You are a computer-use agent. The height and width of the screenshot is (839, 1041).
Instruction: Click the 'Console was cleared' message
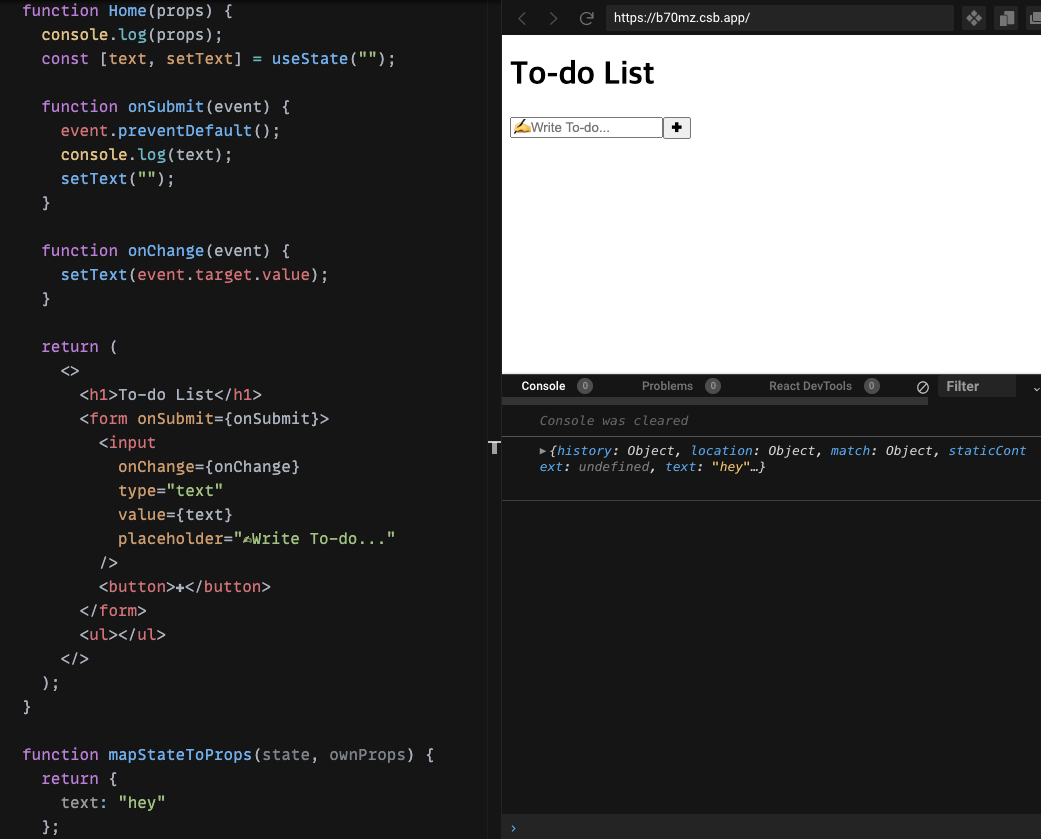click(x=613, y=421)
